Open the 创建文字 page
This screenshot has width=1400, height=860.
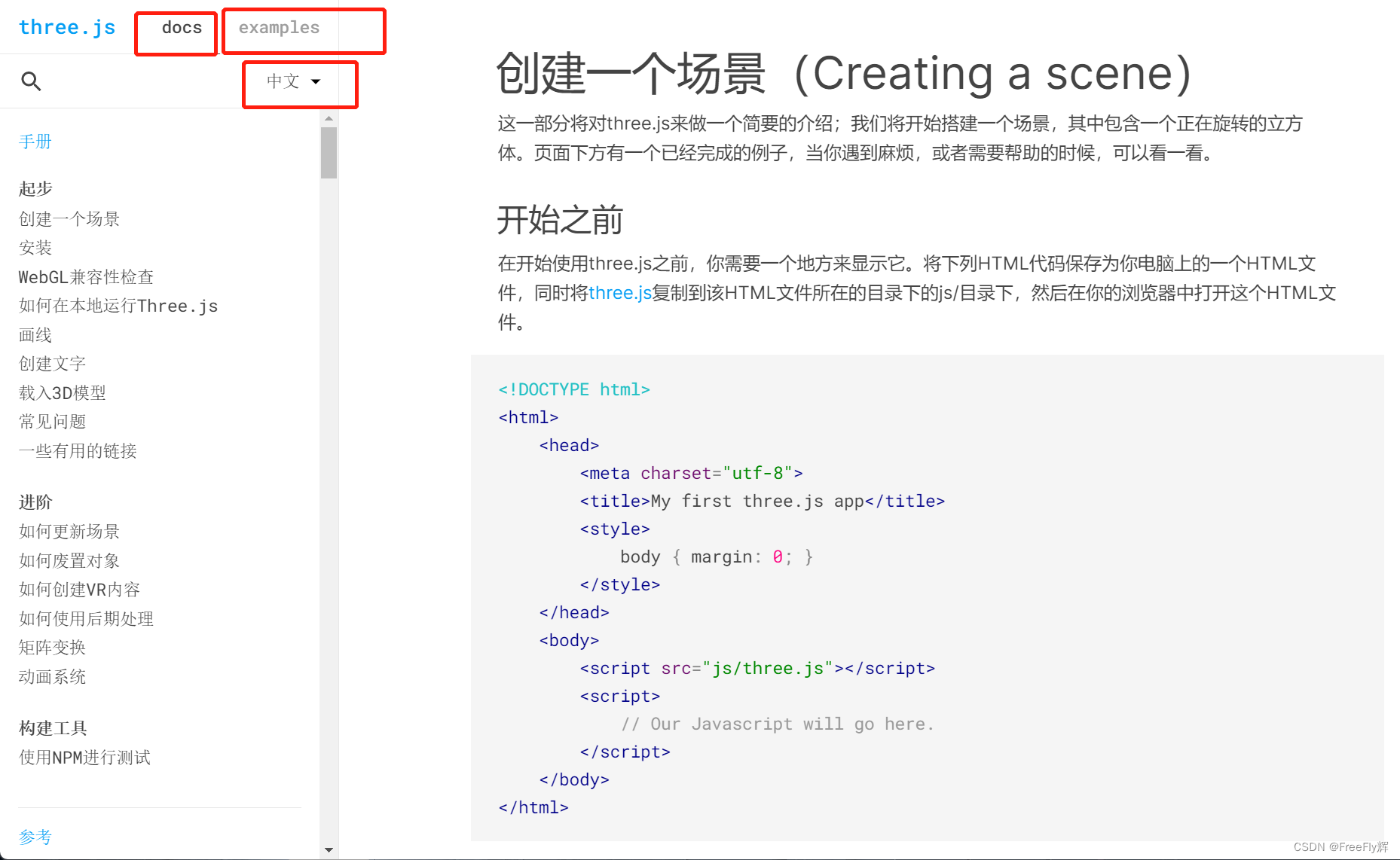click(x=52, y=364)
